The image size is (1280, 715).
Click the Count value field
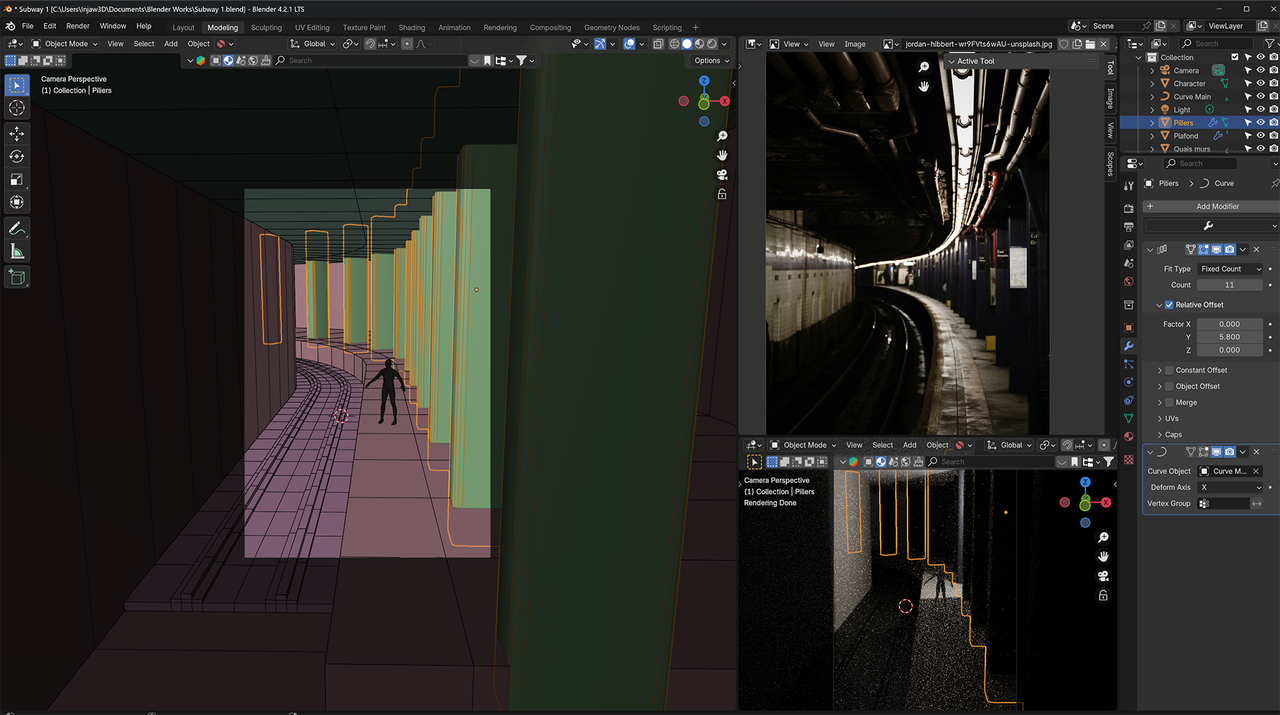coord(1230,285)
